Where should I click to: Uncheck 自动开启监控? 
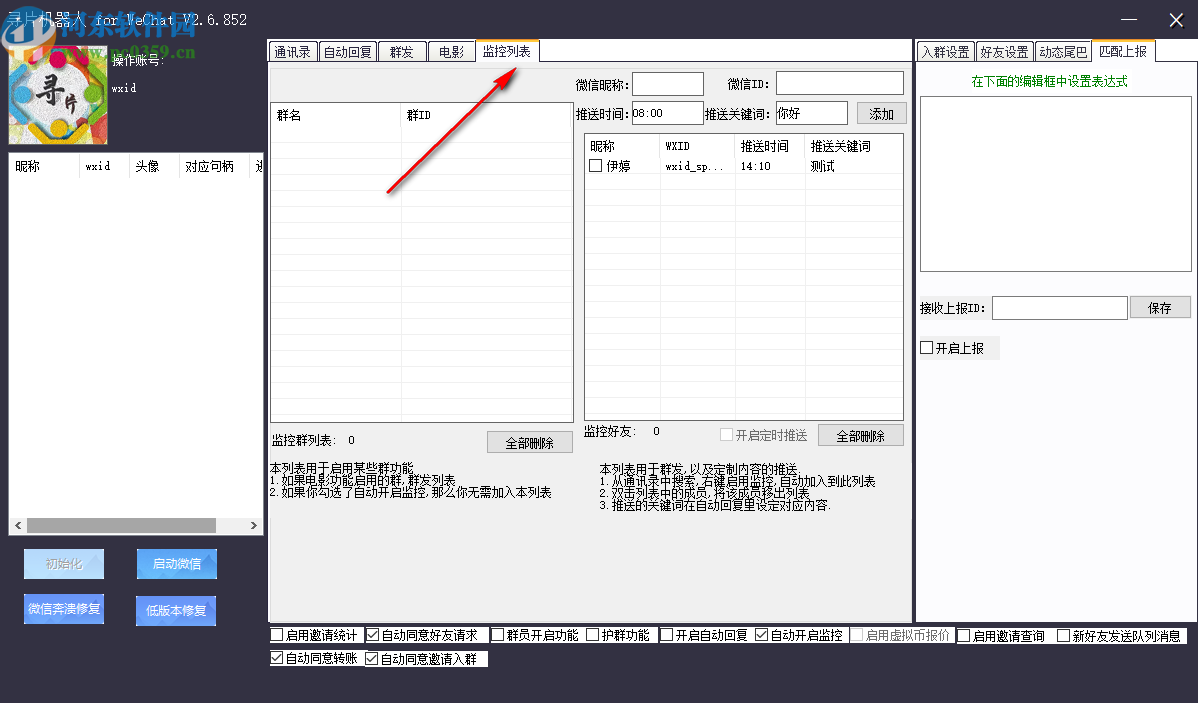click(x=762, y=635)
